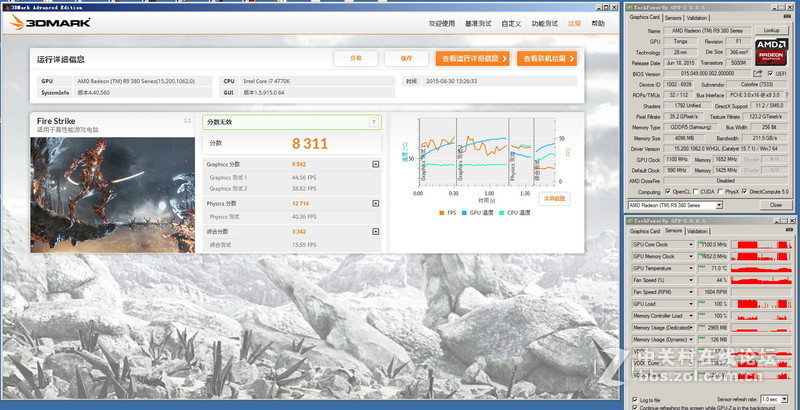Open the Memory Usage (Dedicated) sensor dropdown
800x410 pixels.
[691, 327]
